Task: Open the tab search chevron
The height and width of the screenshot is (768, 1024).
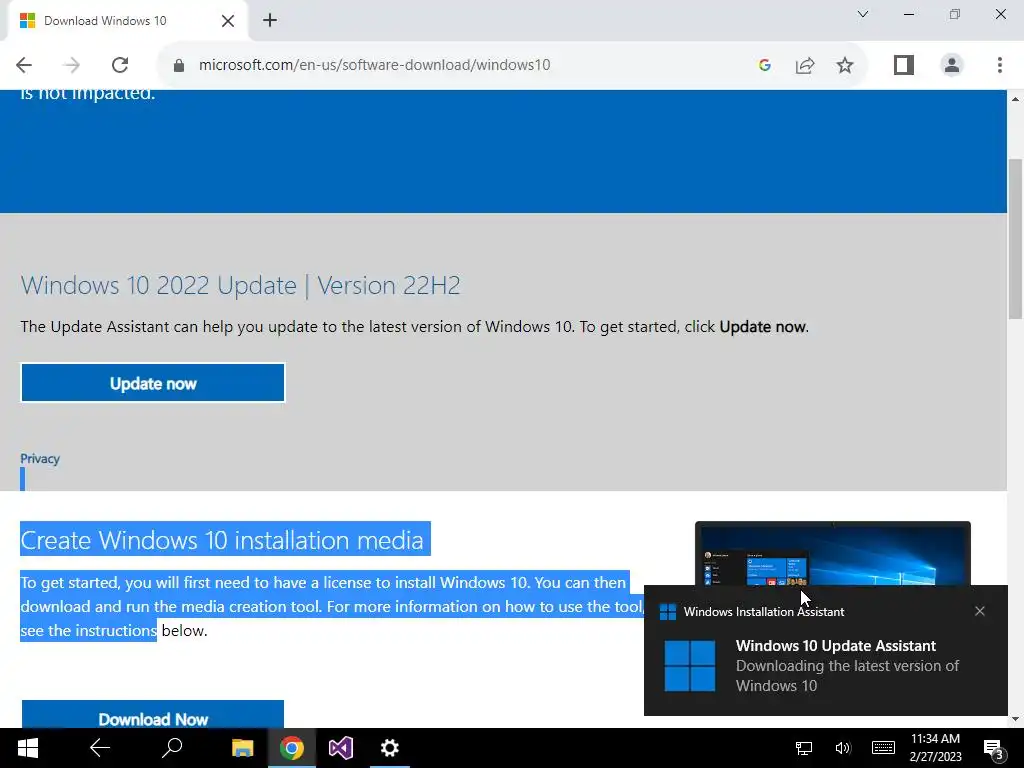Action: click(x=863, y=14)
